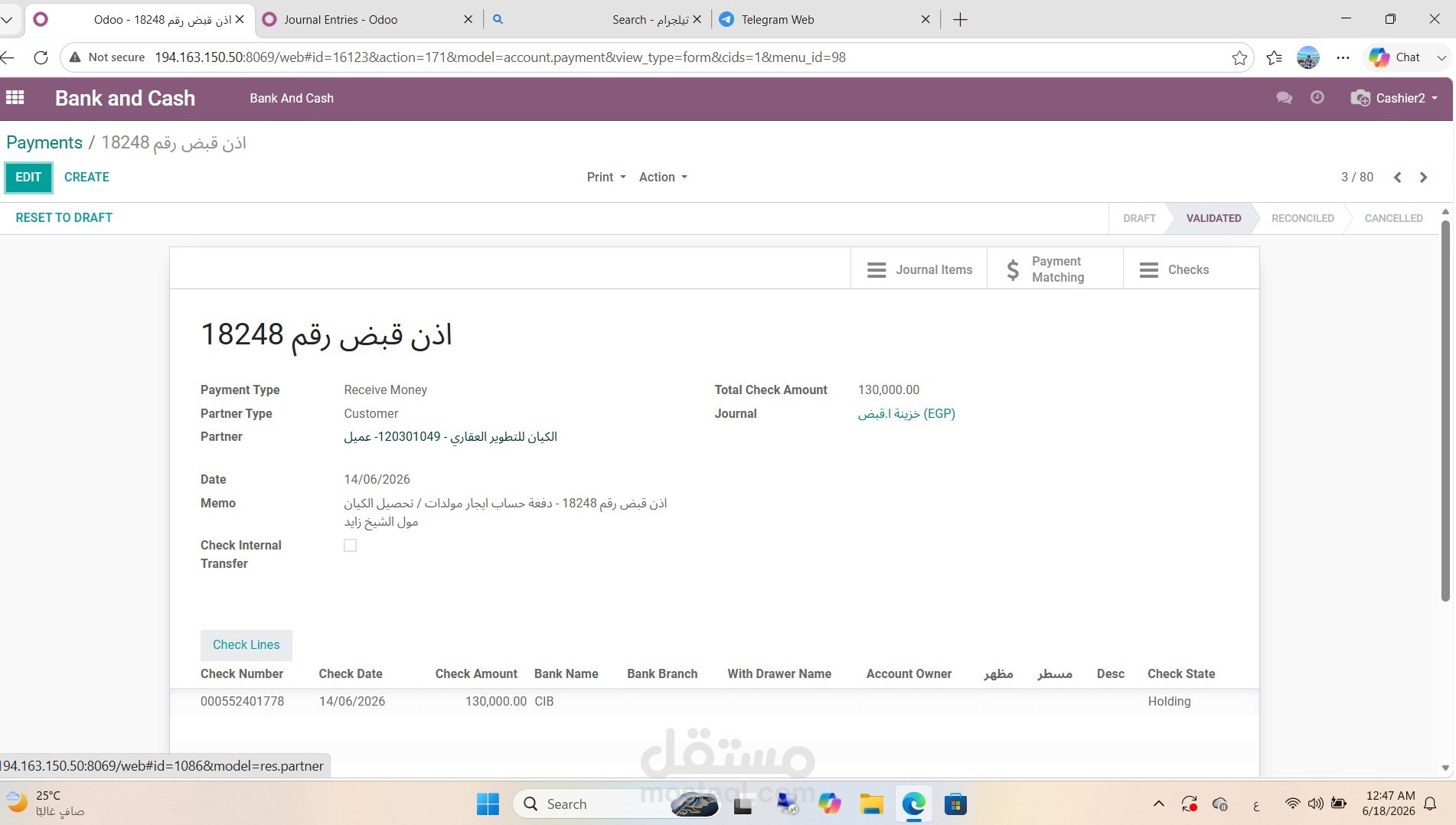Show hidden system tray icons
Image resolution: width=1456 pixels, height=825 pixels.
(1158, 804)
